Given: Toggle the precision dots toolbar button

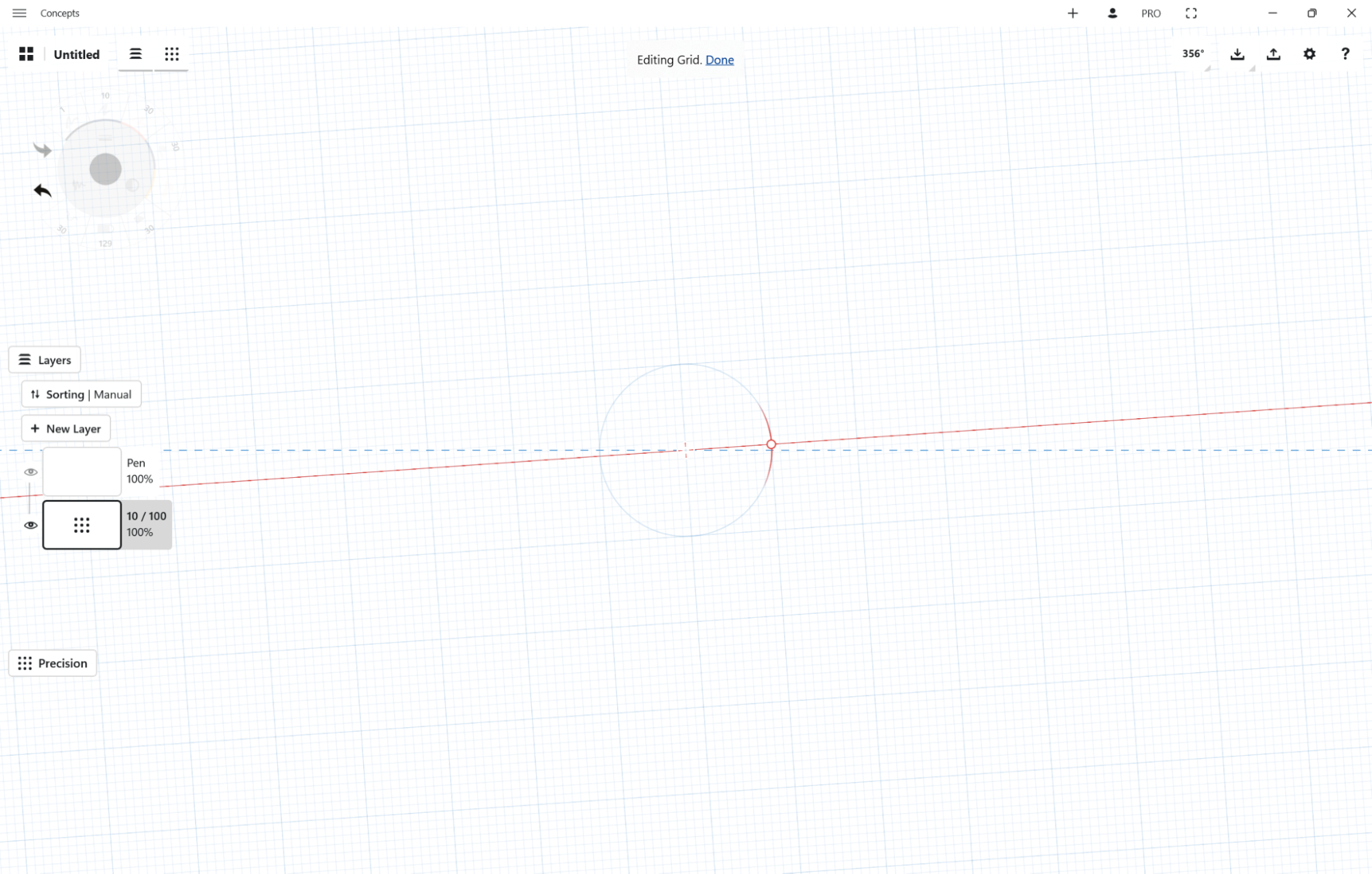Looking at the screenshot, I should pyautogui.click(x=172, y=54).
